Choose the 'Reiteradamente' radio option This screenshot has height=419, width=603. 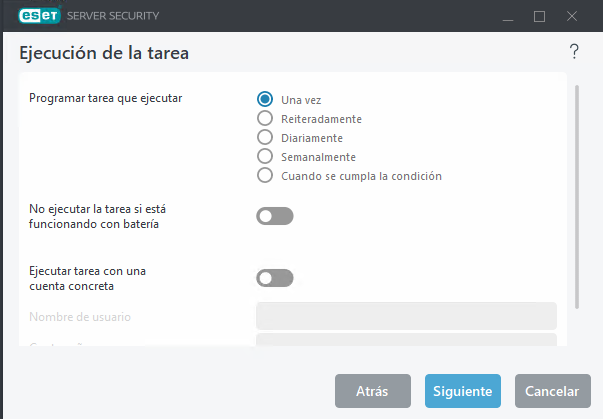(x=265, y=118)
